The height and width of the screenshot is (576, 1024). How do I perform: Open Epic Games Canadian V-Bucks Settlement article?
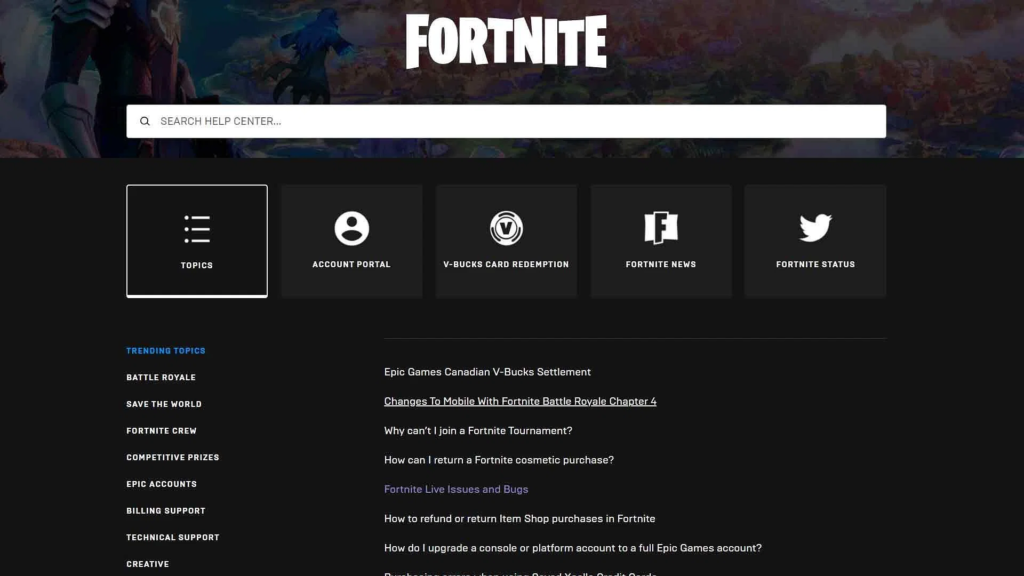point(487,372)
